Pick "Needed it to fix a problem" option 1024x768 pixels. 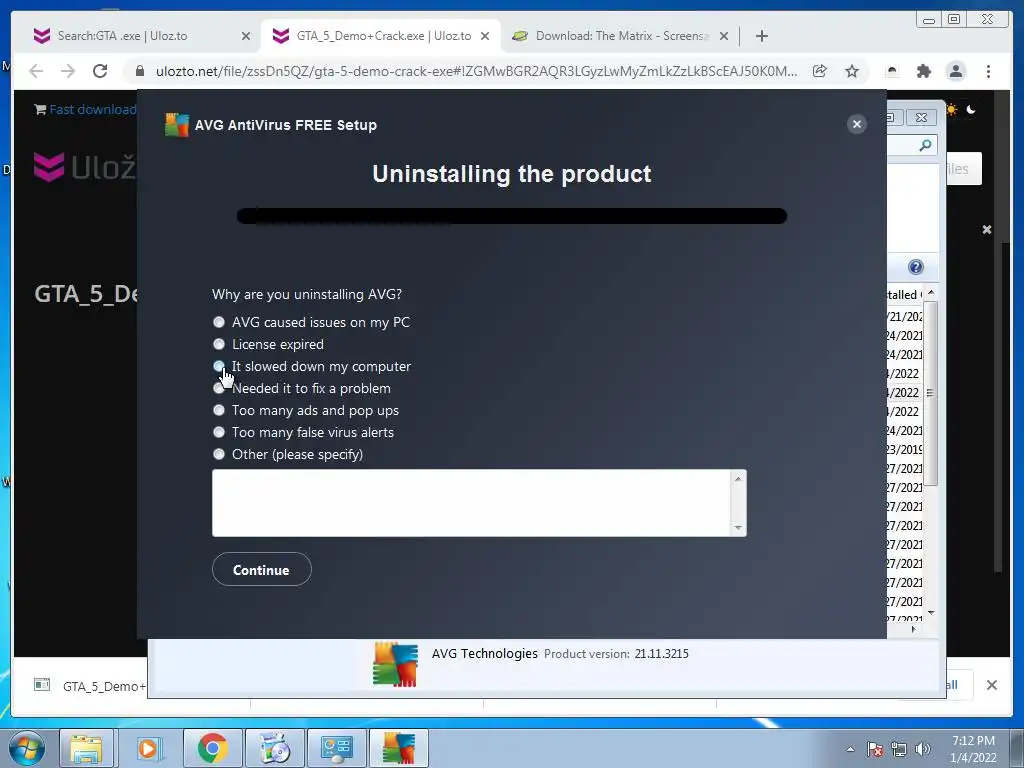pyautogui.click(x=219, y=389)
